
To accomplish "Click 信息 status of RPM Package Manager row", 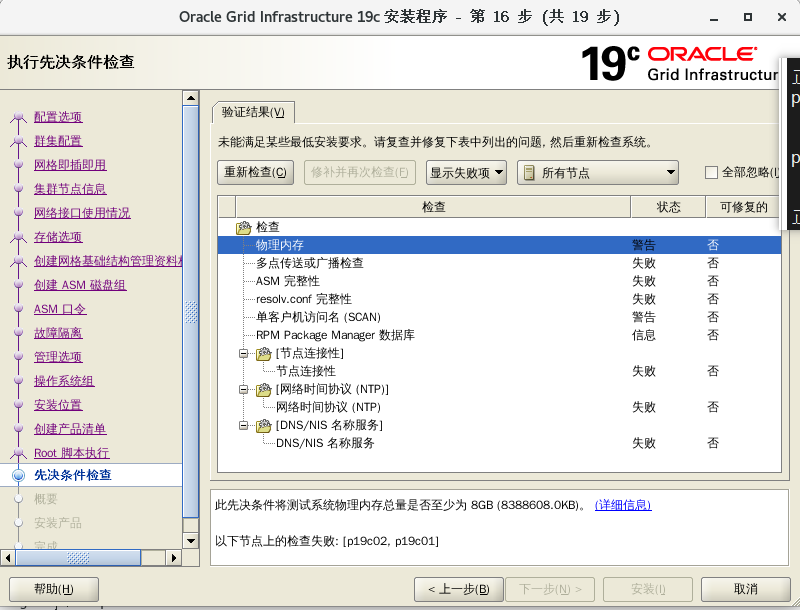I will tap(644, 335).
